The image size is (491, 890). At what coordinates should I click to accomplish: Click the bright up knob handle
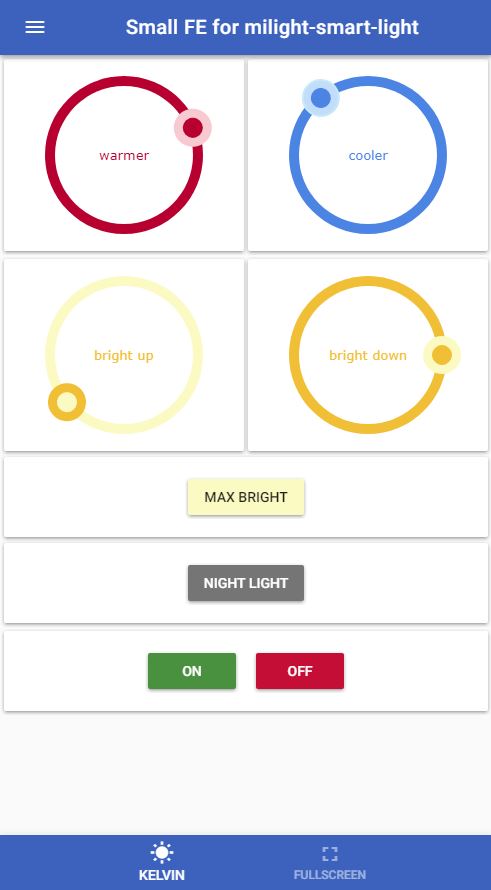[67, 402]
